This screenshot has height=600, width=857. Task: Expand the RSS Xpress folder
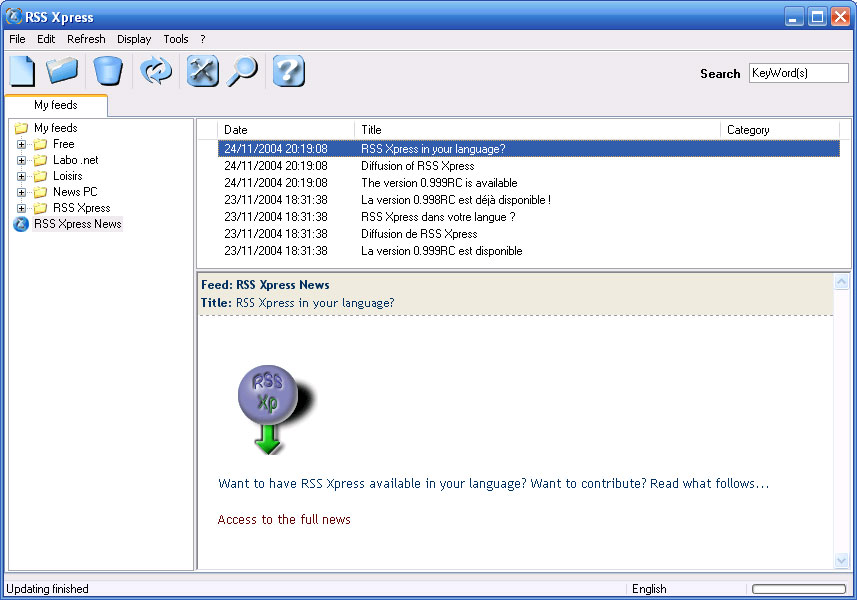pyautogui.click(x=21, y=208)
